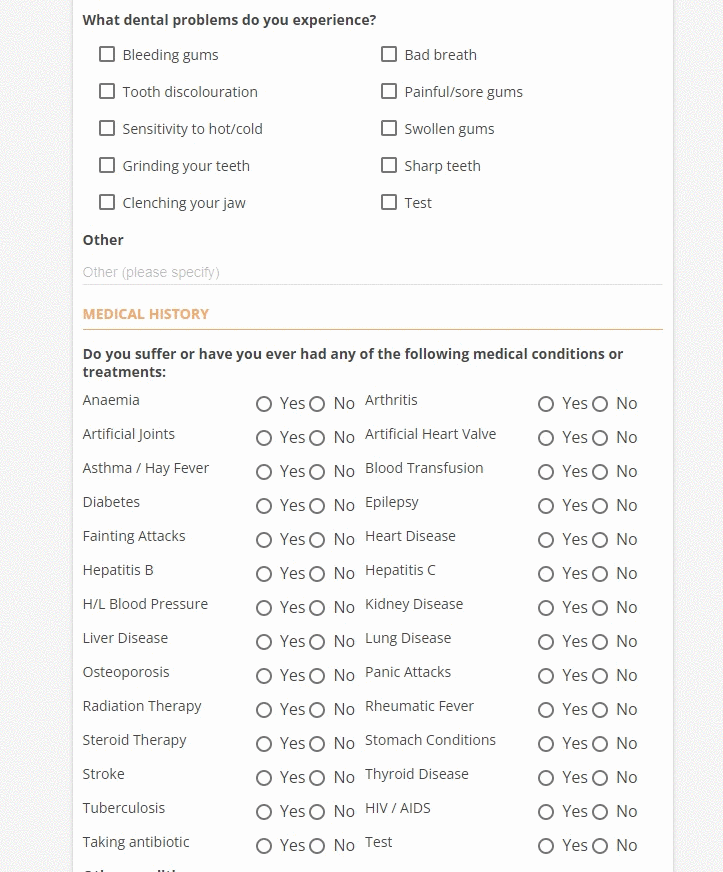
Task: Select Grinding your teeth
Action: pos(107,165)
